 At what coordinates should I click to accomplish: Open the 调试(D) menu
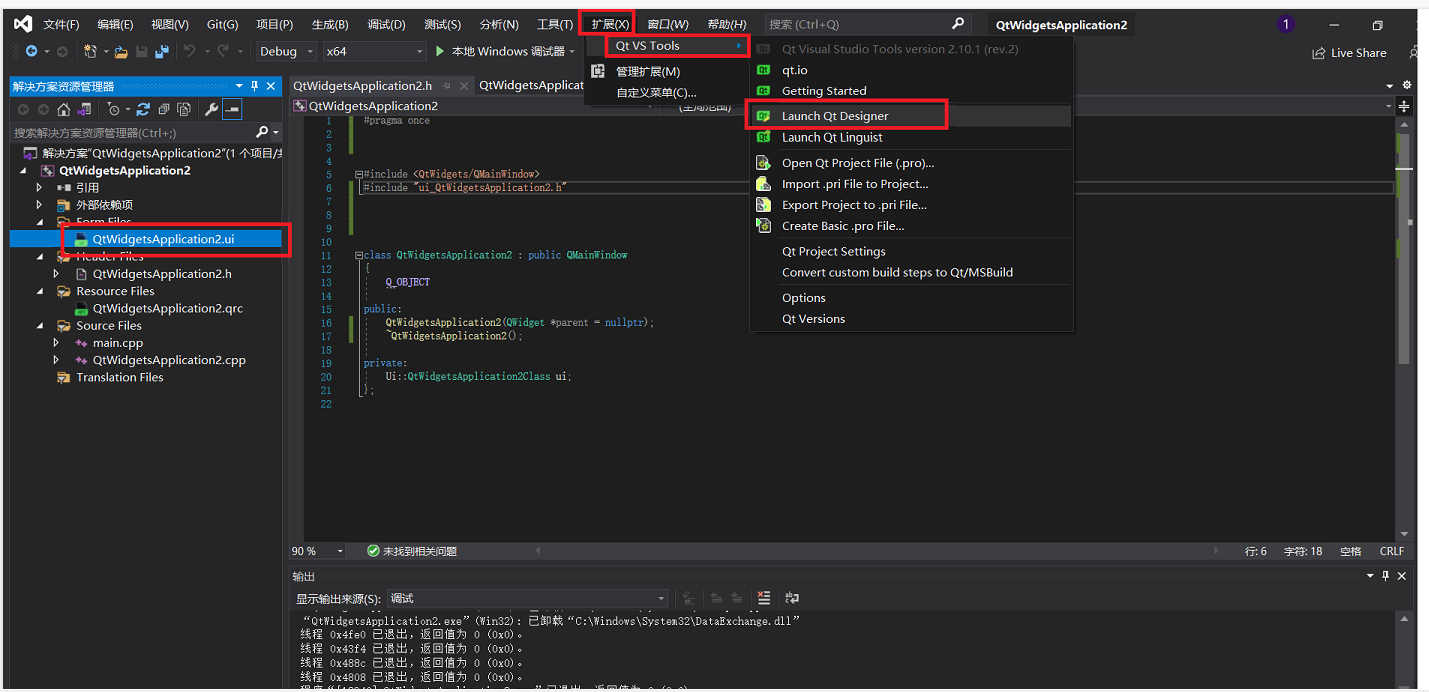[x=386, y=24]
